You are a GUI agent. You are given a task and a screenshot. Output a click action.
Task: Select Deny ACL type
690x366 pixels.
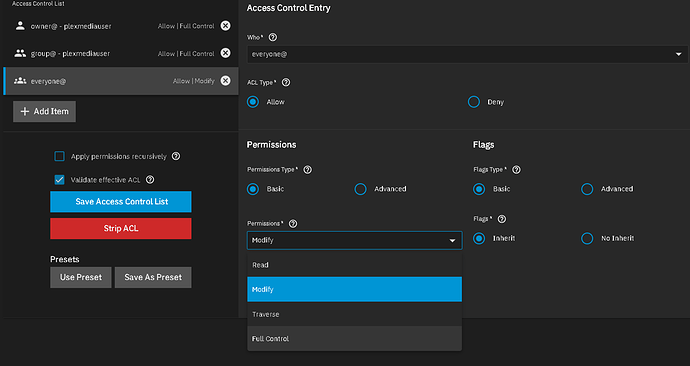473,102
